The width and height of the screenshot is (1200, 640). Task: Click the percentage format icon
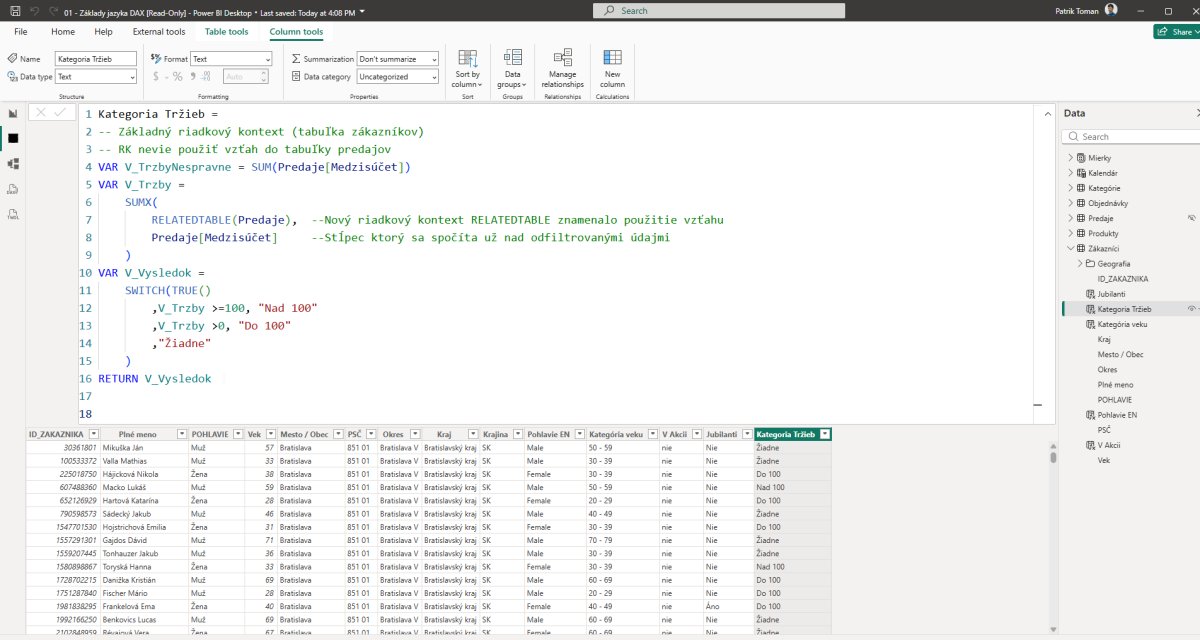pyautogui.click(x=178, y=76)
